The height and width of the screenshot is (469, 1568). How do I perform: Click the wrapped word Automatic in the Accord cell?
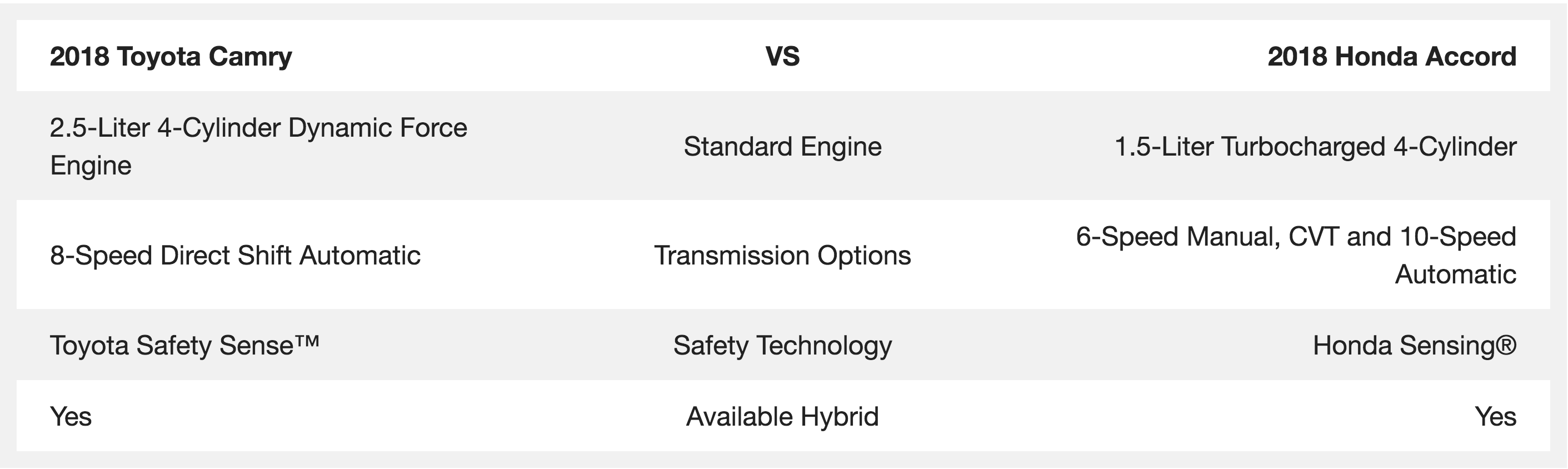pos(1455,274)
